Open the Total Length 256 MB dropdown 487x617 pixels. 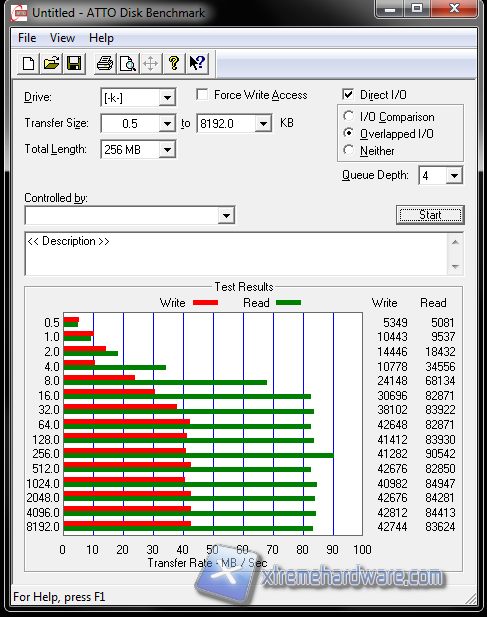[168, 150]
